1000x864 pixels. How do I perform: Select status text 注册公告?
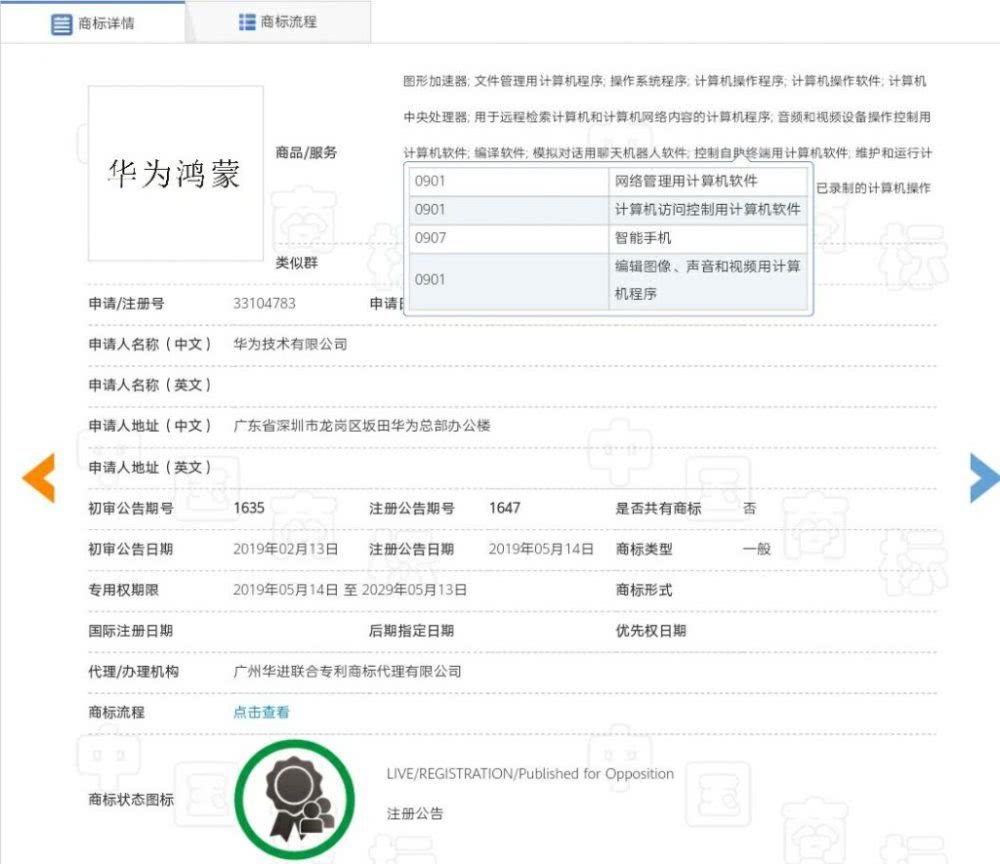(x=415, y=814)
